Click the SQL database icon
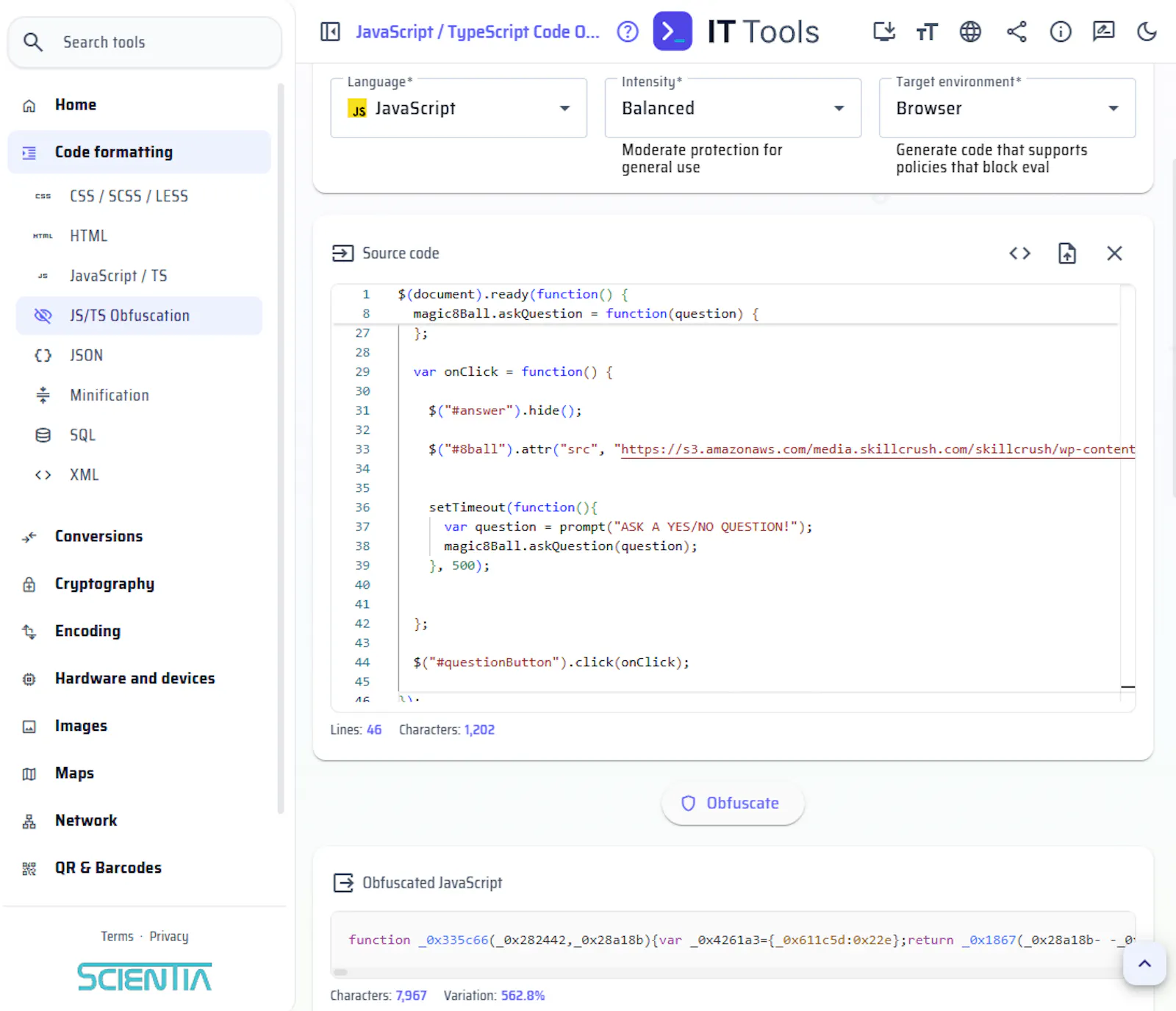Viewport: 1176px width, 1011px height. (43, 435)
